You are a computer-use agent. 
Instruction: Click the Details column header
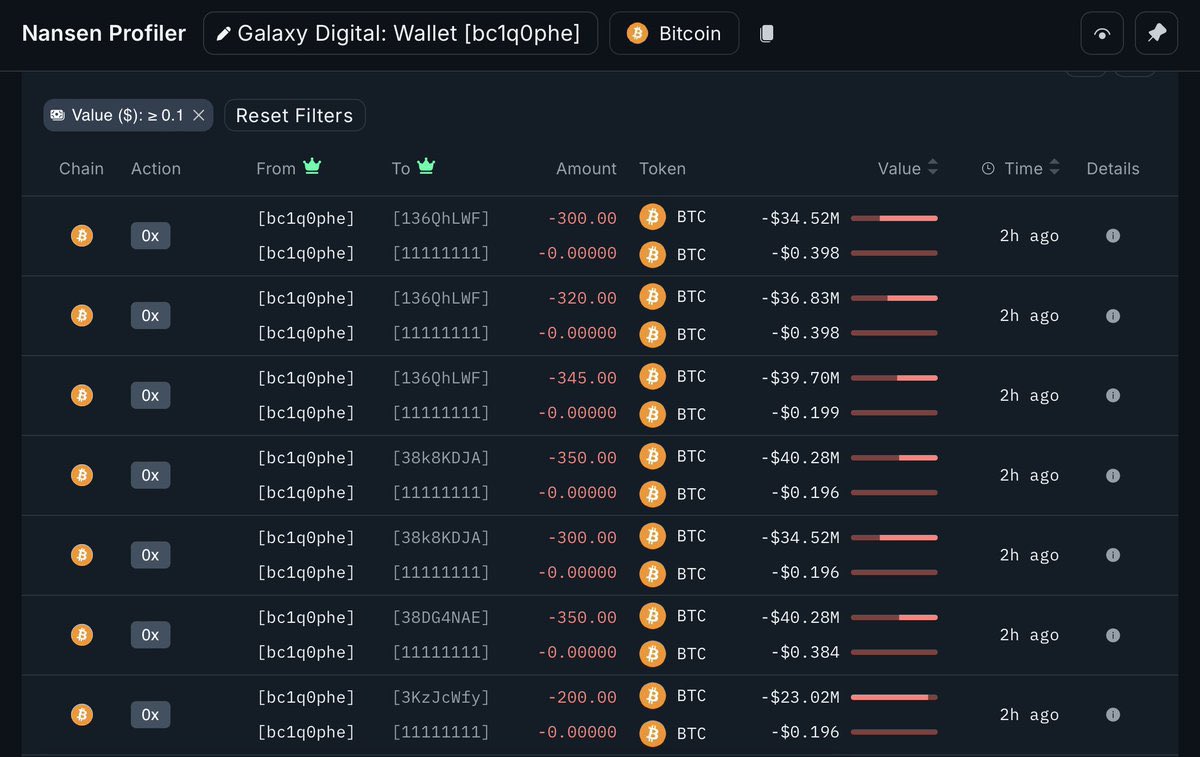pos(1113,169)
